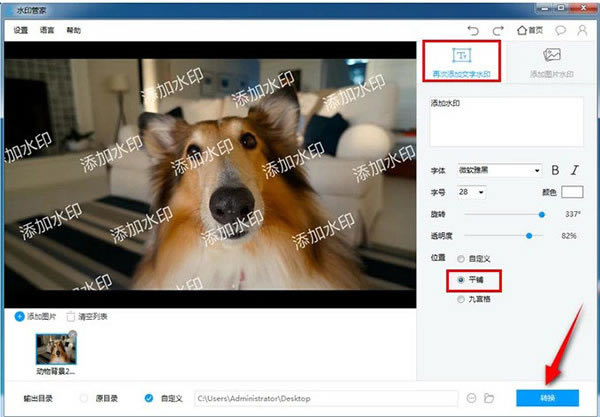Click the redo arrow icon
This screenshot has width=600, height=417.
click(499, 30)
